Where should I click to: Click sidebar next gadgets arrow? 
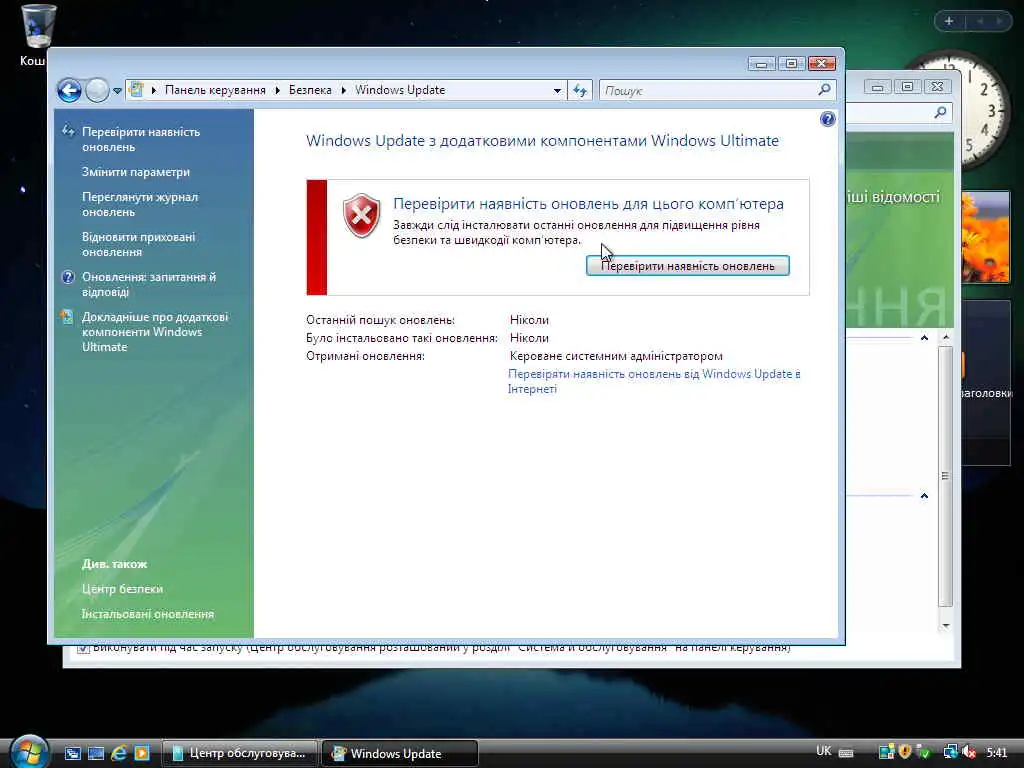click(x=999, y=22)
